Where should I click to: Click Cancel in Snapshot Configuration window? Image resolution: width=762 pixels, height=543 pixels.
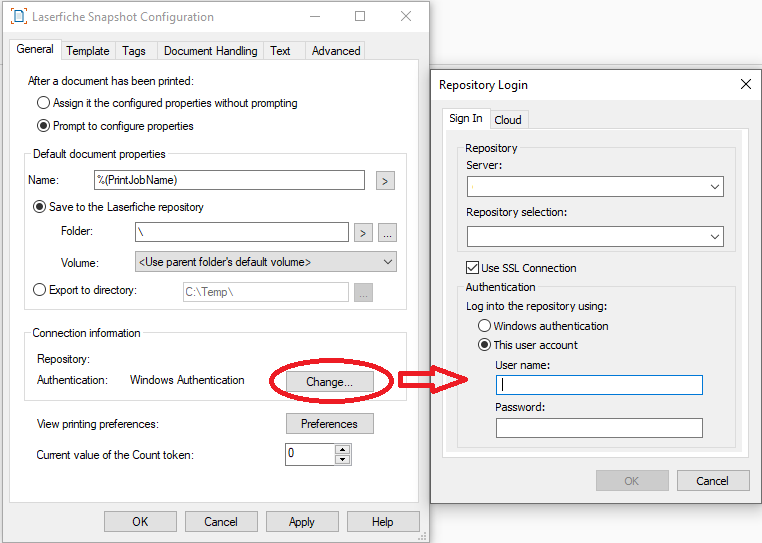(x=221, y=522)
